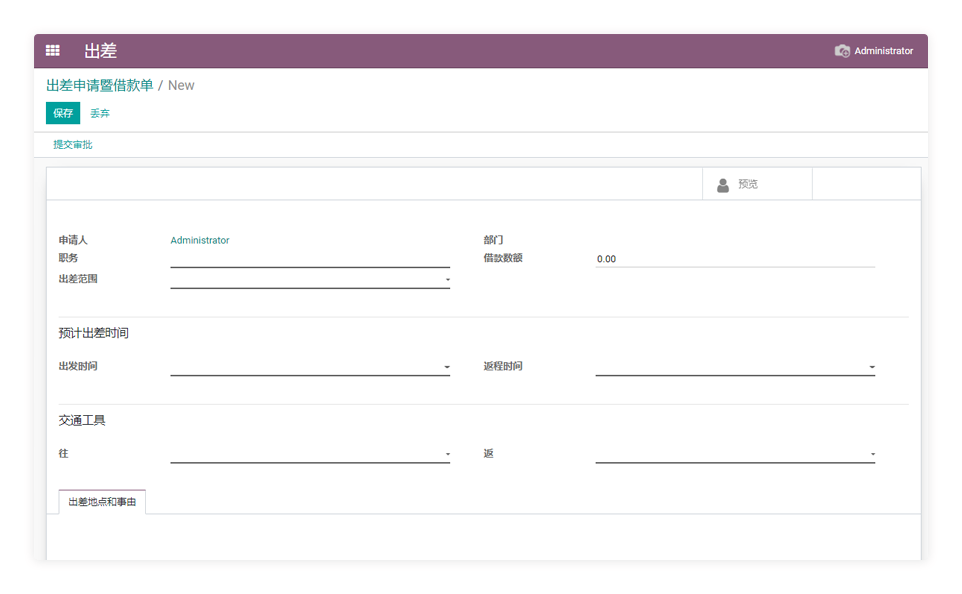Screen dimensions: 962x594
Task: Click the empty stat box right of 预览
Action: (x=866, y=185)
